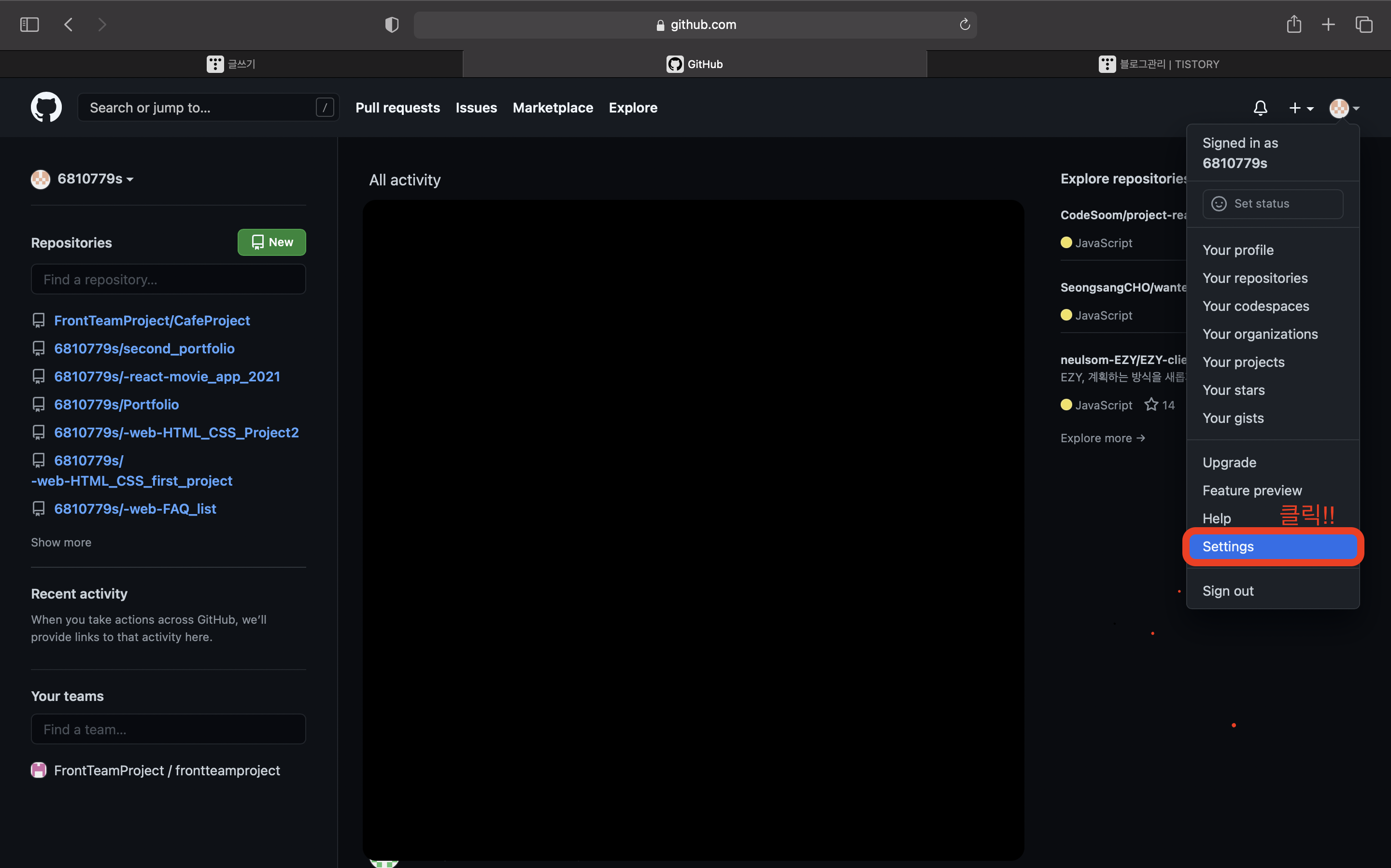This screenshot has height=868, width=1391.
Task: Click Show more under repositories
Action: click(61, 543)
